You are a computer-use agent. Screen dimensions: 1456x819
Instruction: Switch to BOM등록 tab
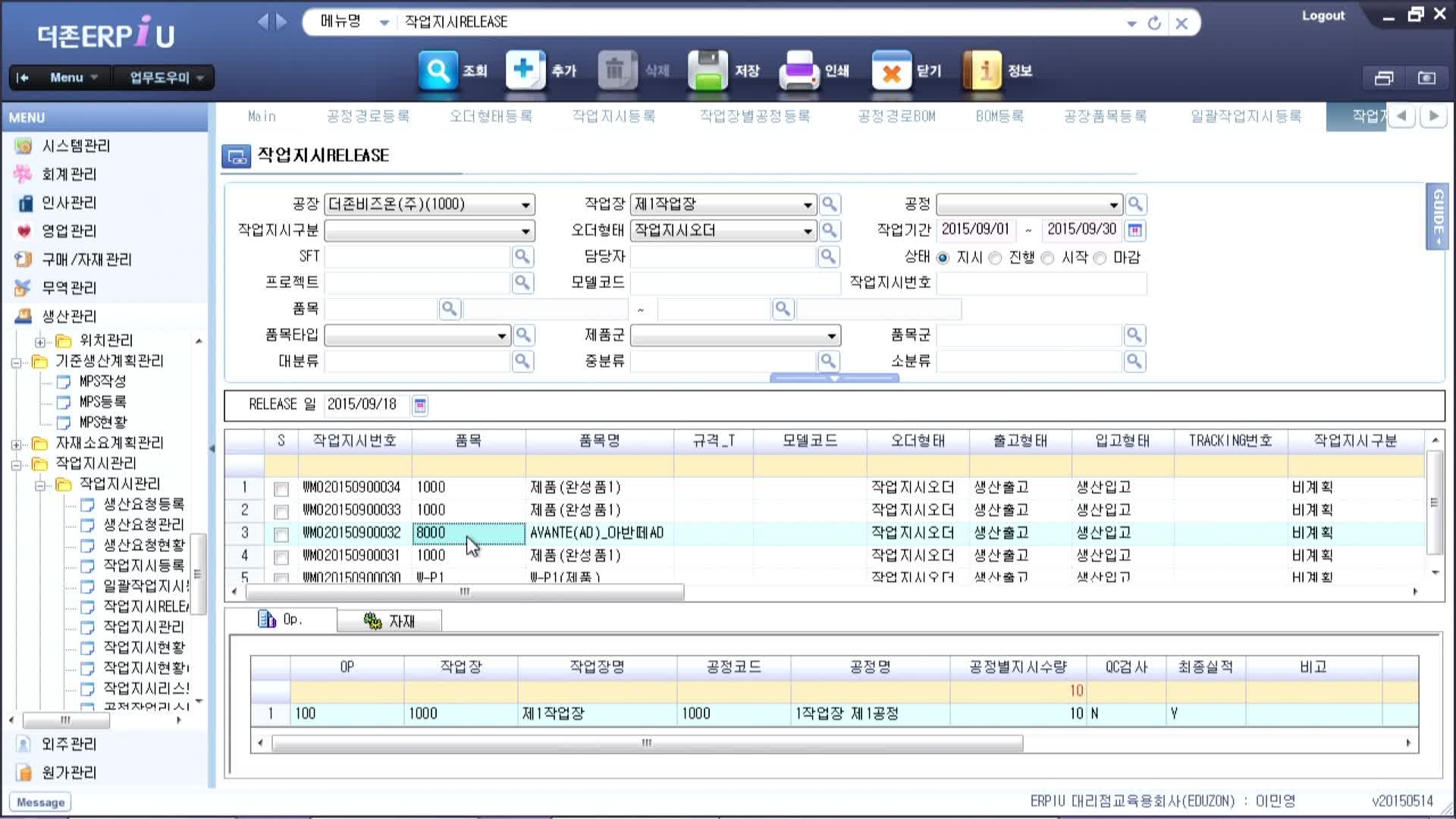click(999, 116)
